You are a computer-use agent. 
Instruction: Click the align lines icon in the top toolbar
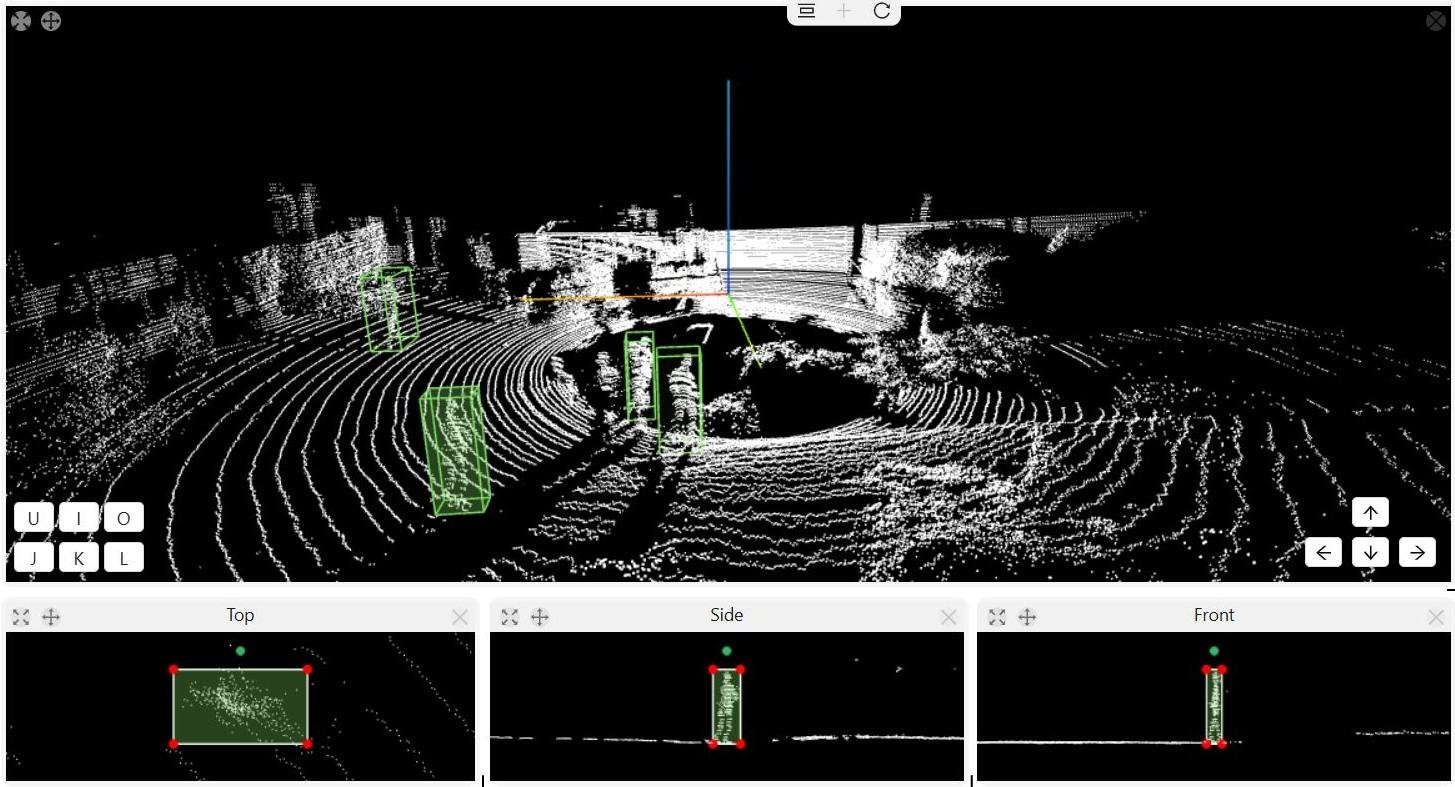(x=807, y=11)
